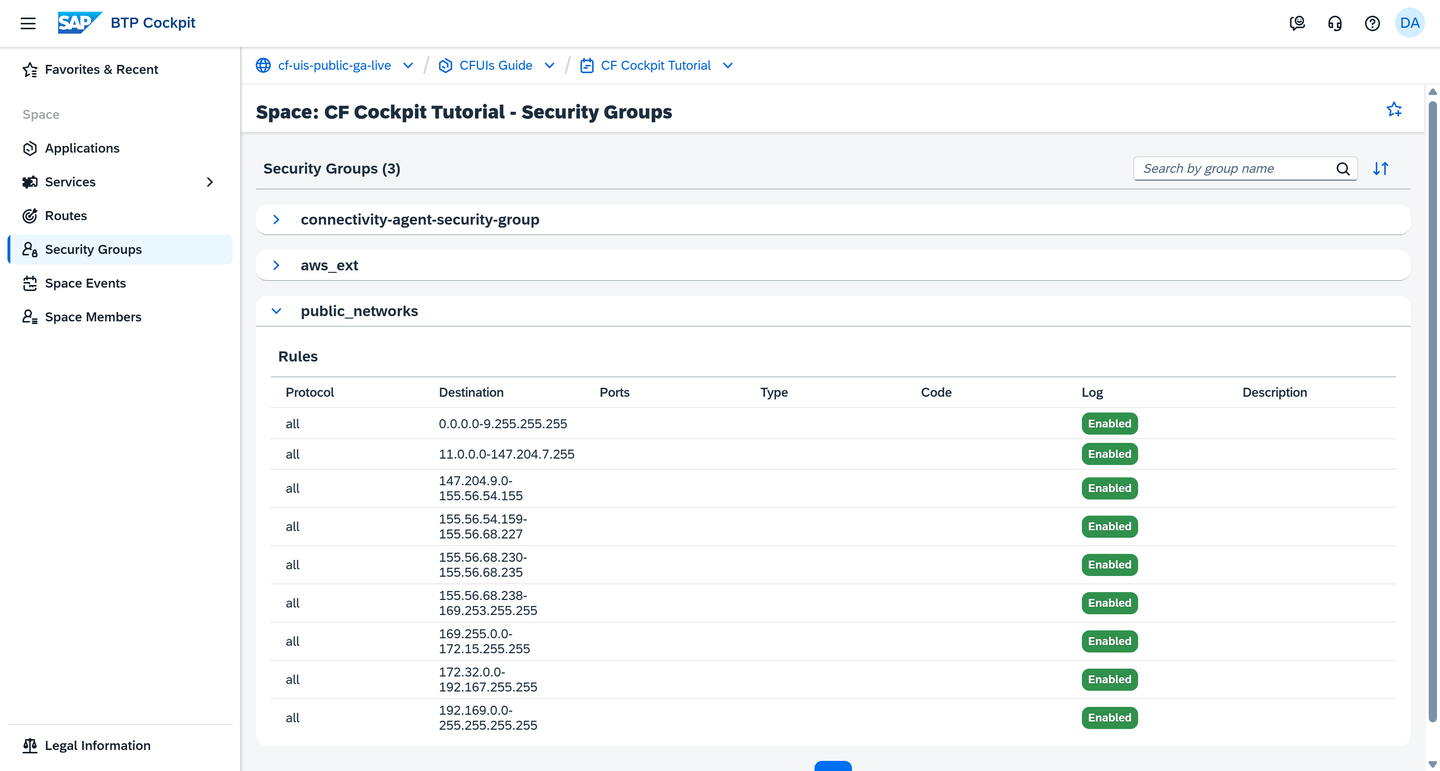Viewport: 1440px width, 771px height.
Task: Click BTP Cockpit title
Action: [153, 23]
